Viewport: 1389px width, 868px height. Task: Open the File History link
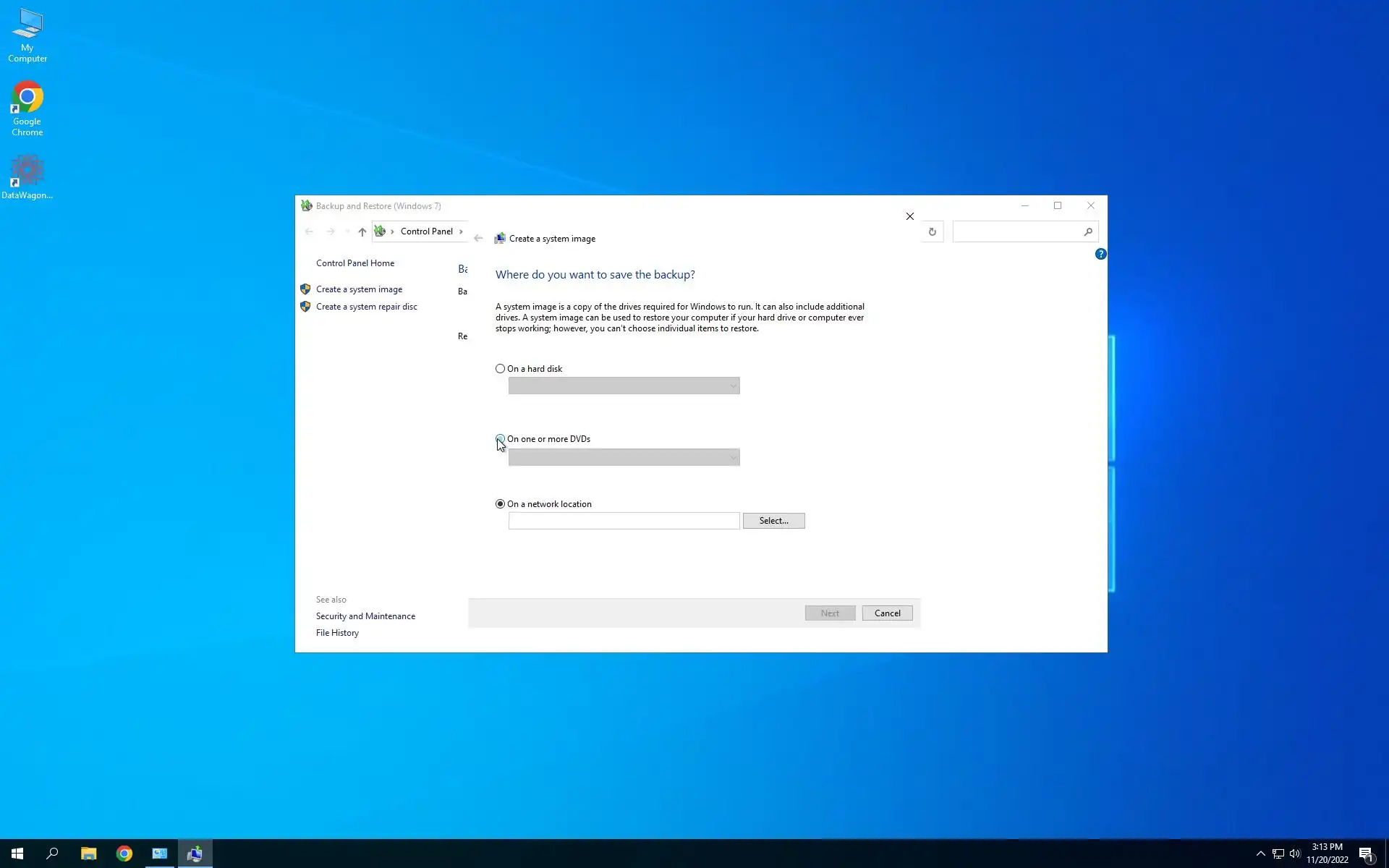coord(337,633)
